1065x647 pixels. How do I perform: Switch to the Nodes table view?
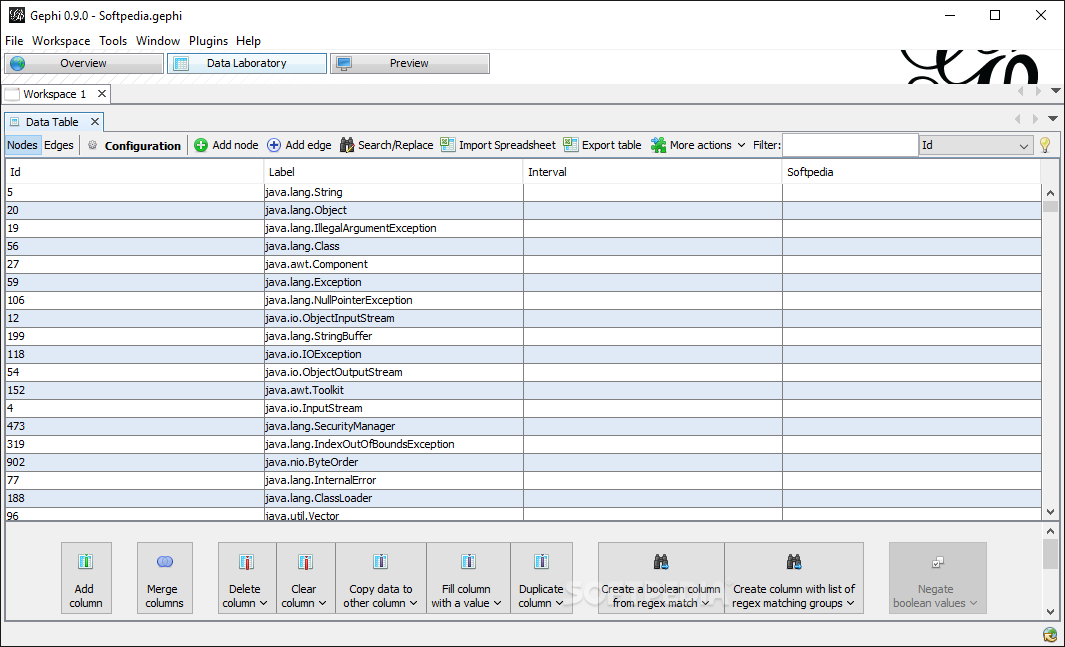tap(22, 145)
